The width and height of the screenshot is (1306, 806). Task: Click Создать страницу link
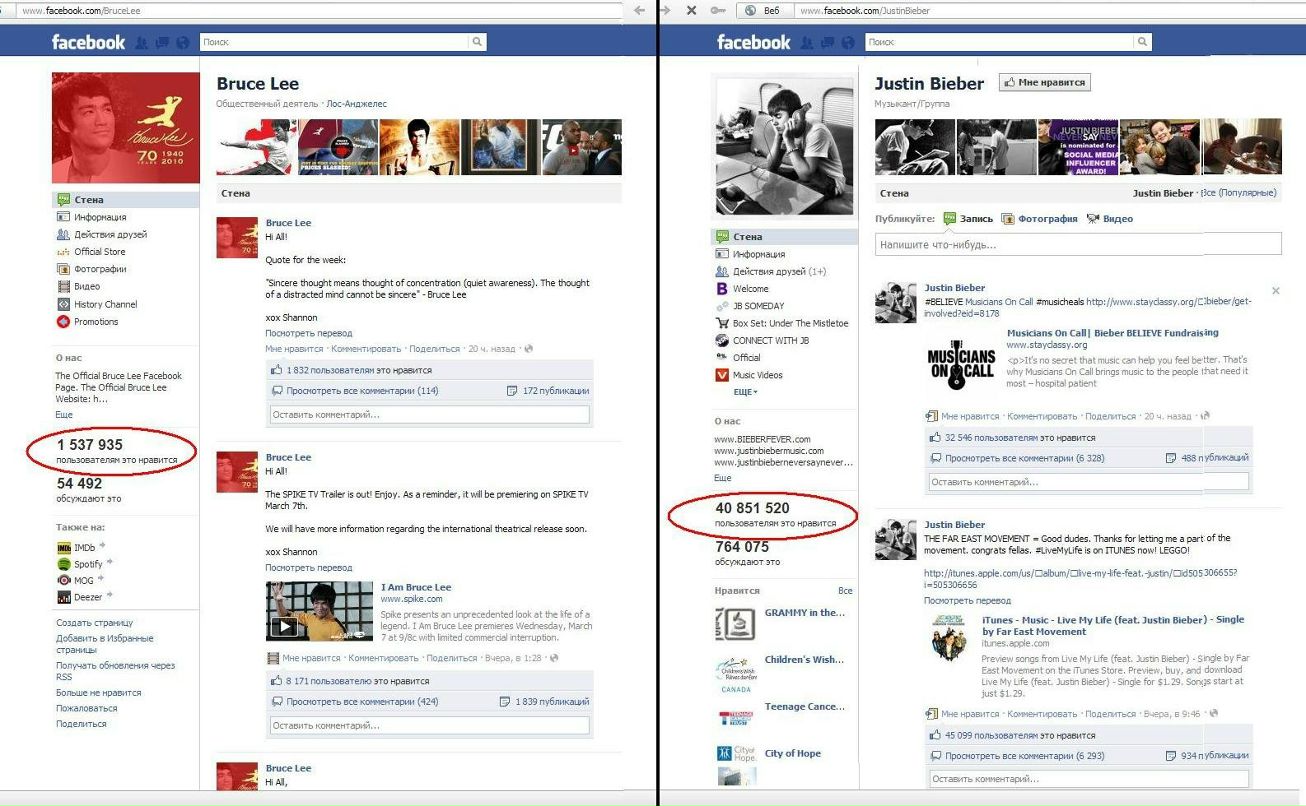point(94,623)
